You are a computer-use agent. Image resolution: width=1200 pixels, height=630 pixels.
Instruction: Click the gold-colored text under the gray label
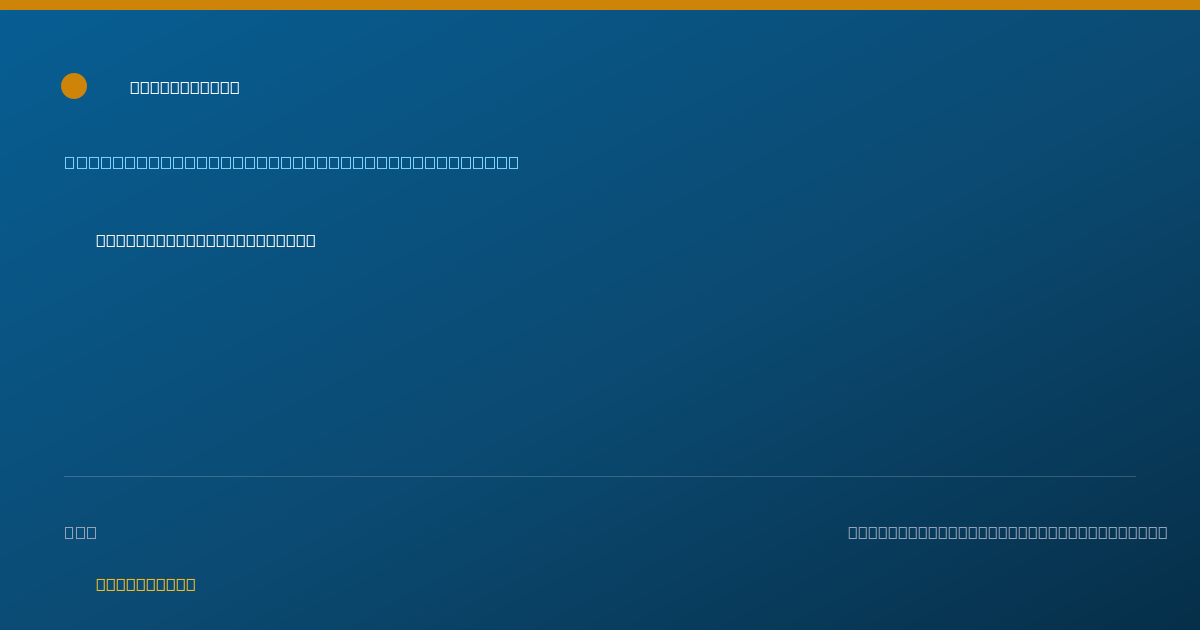pyautogui.click(x=146, y=584)
